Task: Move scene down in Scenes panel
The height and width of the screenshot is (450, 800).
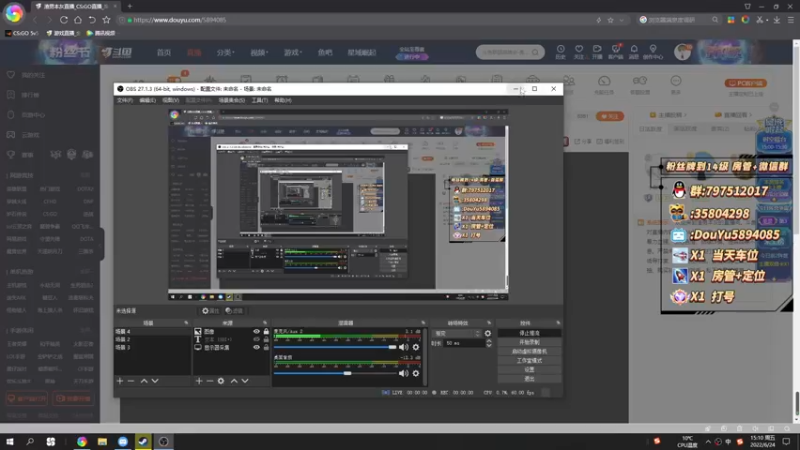Action: pos(155,381)
